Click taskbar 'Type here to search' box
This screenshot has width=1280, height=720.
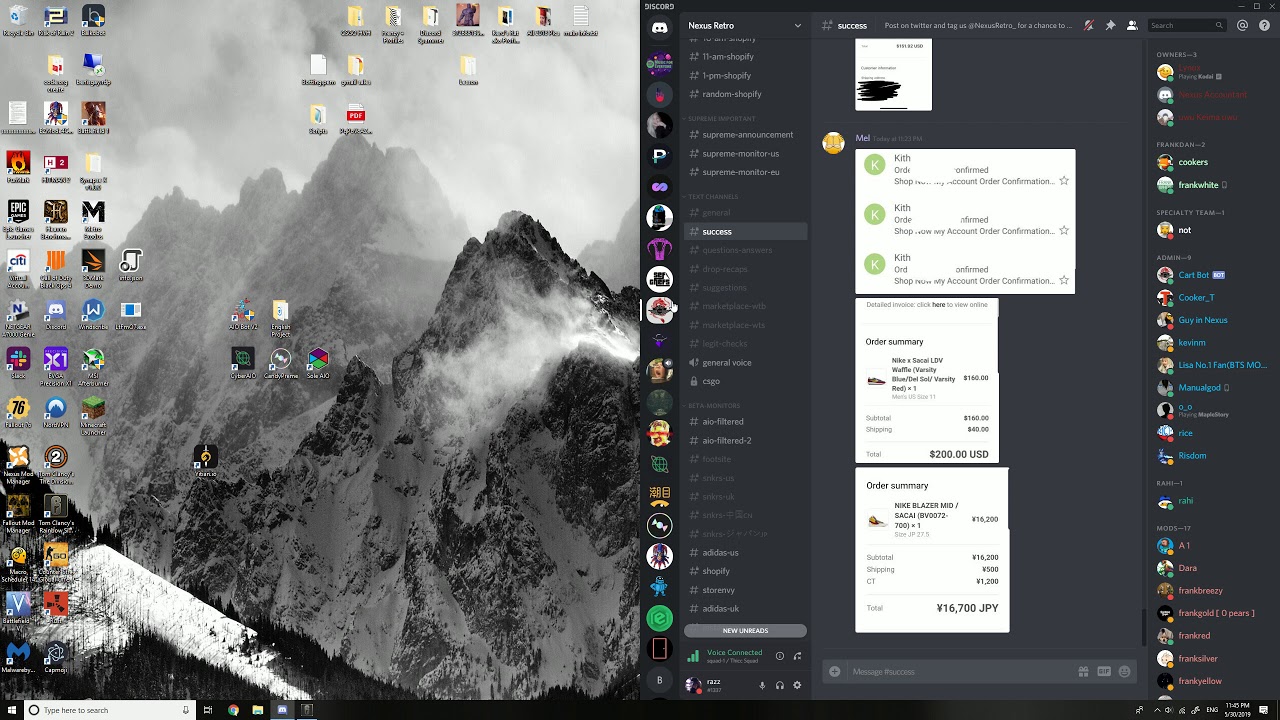(108, 710)
